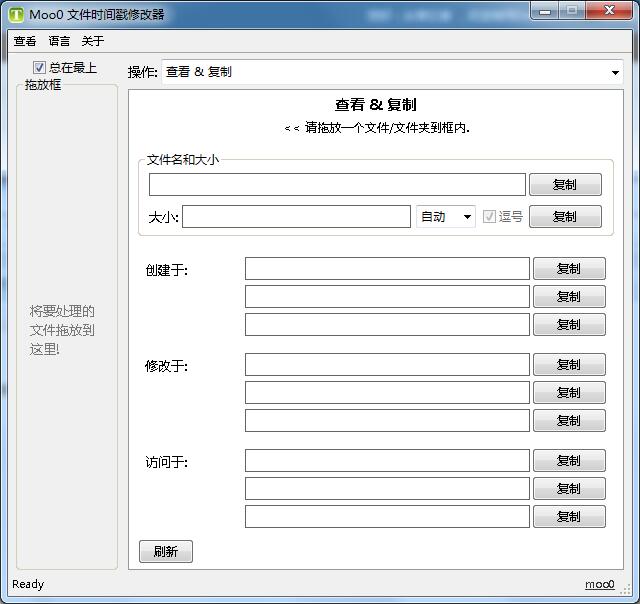This screenshot has width=640, height=604.
Task: Open the 语言 language menu
Action: tap(59, 41)
